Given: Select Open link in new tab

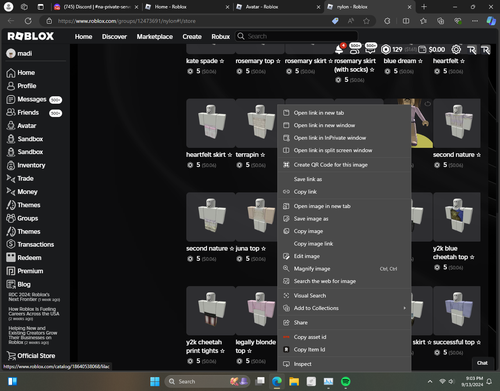Looking at the screenshot, I should 344,113.
